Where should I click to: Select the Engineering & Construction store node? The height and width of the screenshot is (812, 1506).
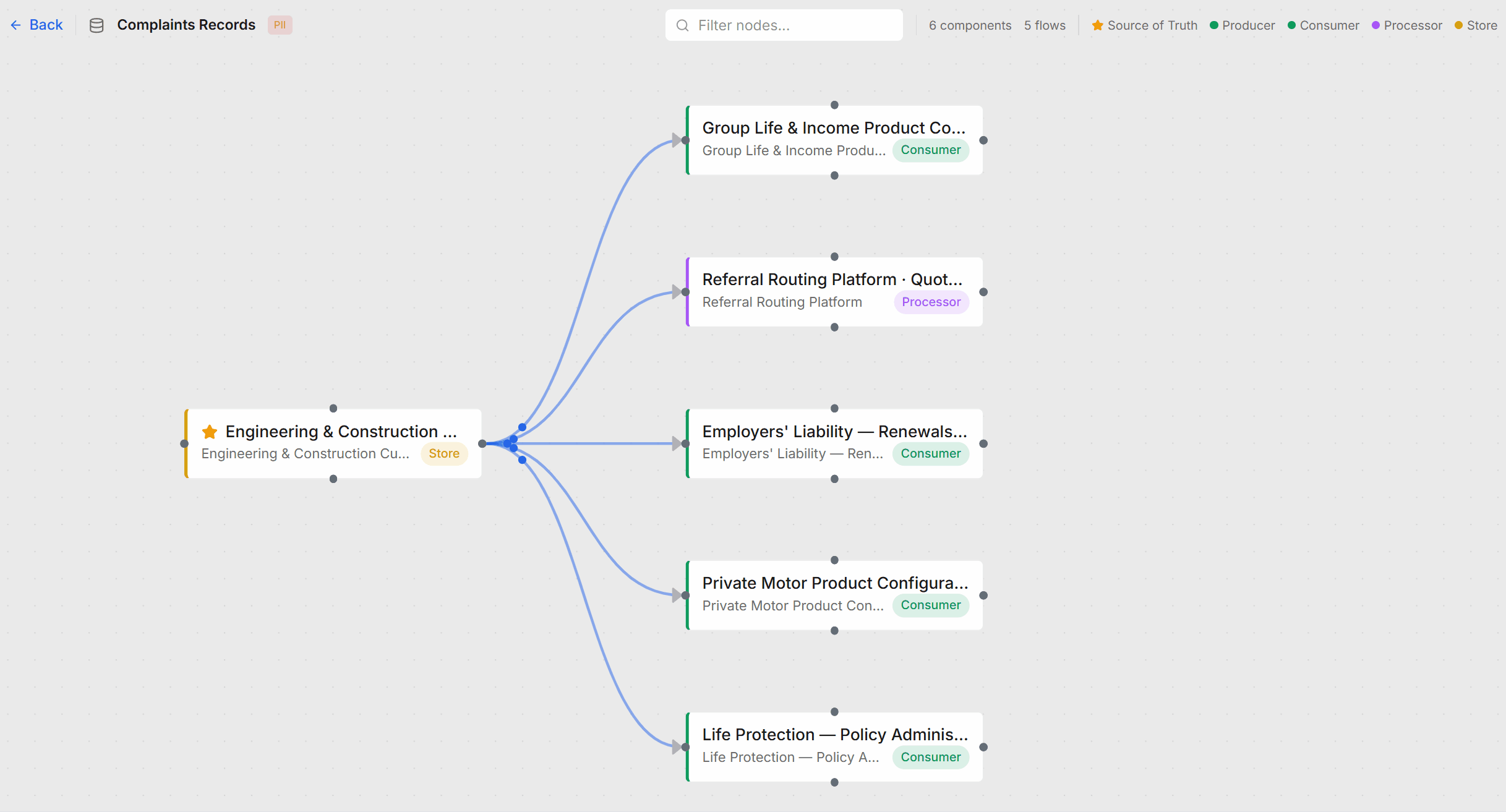click(x=333, y=443)
